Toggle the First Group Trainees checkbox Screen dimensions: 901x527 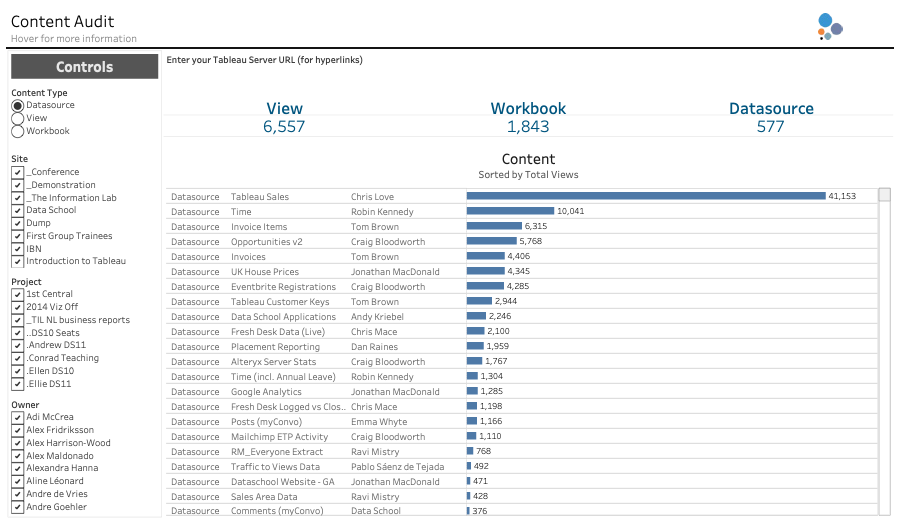tap(17, 236)
